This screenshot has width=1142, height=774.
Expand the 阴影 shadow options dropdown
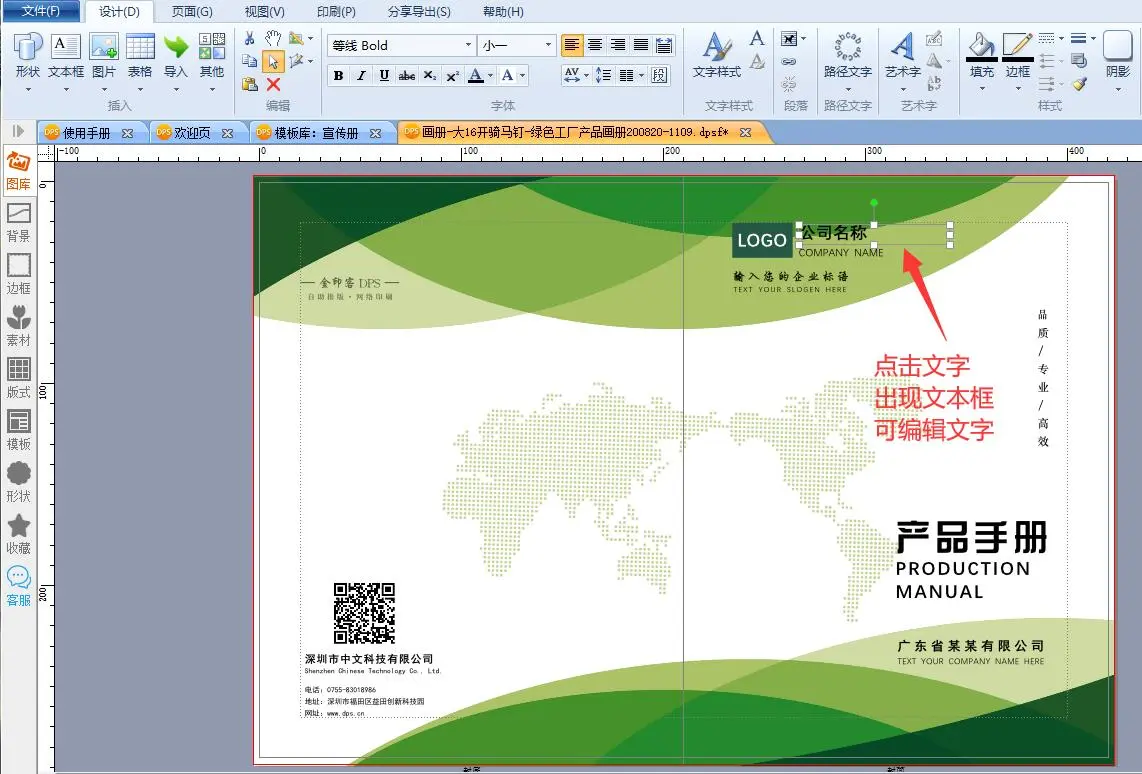[x=1117, y=88]
